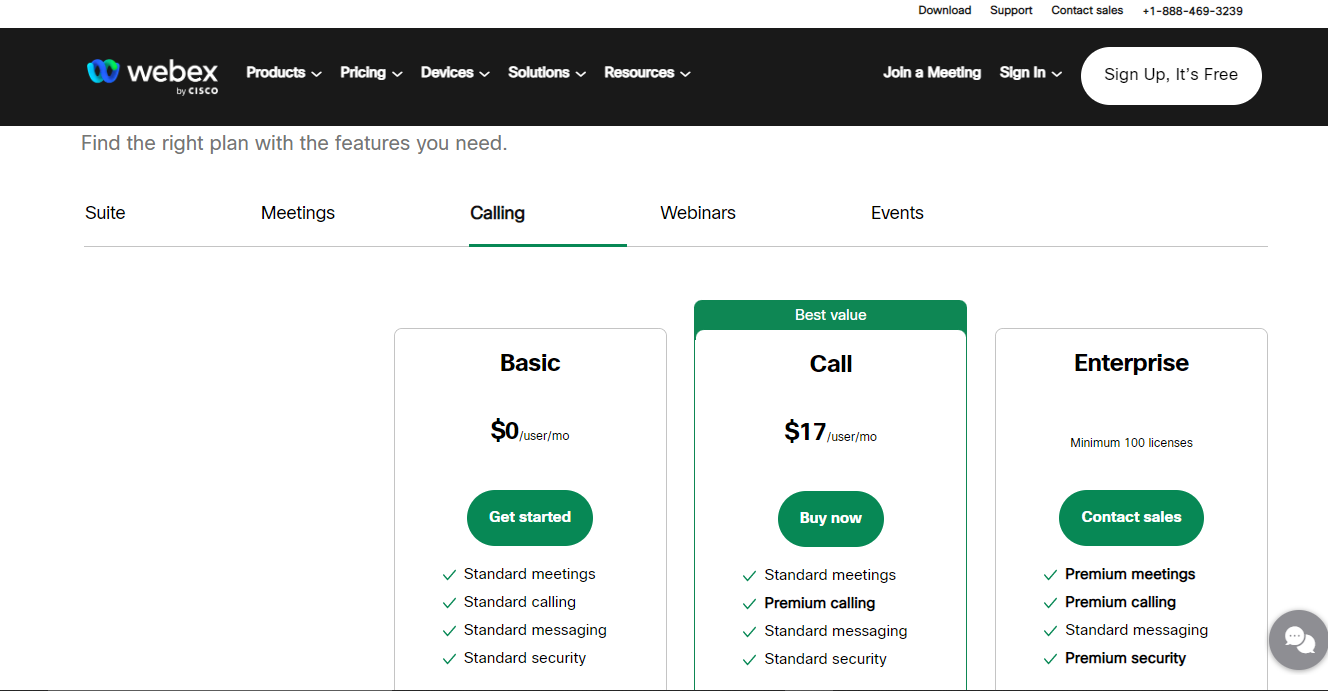
Task: Click the Minimum 100 licenses text
Action: click(1131, 442)
